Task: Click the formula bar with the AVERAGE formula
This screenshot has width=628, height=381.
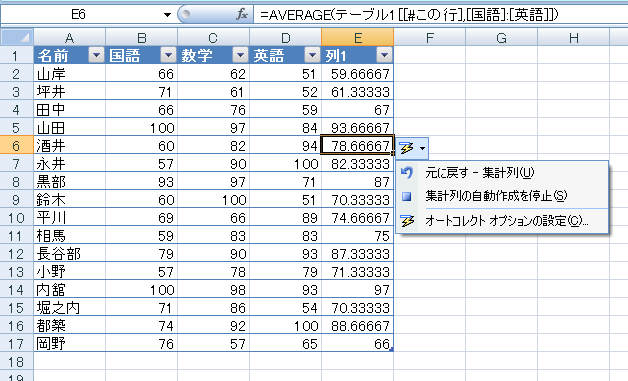Action: pyautogui.click(x=441, y=15)
